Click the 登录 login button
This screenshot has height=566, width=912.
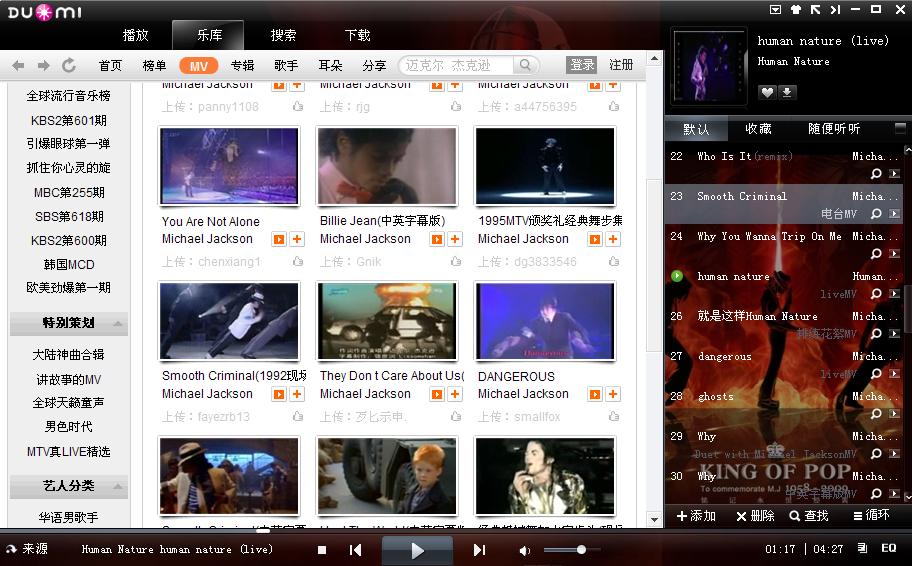point(582,65)
